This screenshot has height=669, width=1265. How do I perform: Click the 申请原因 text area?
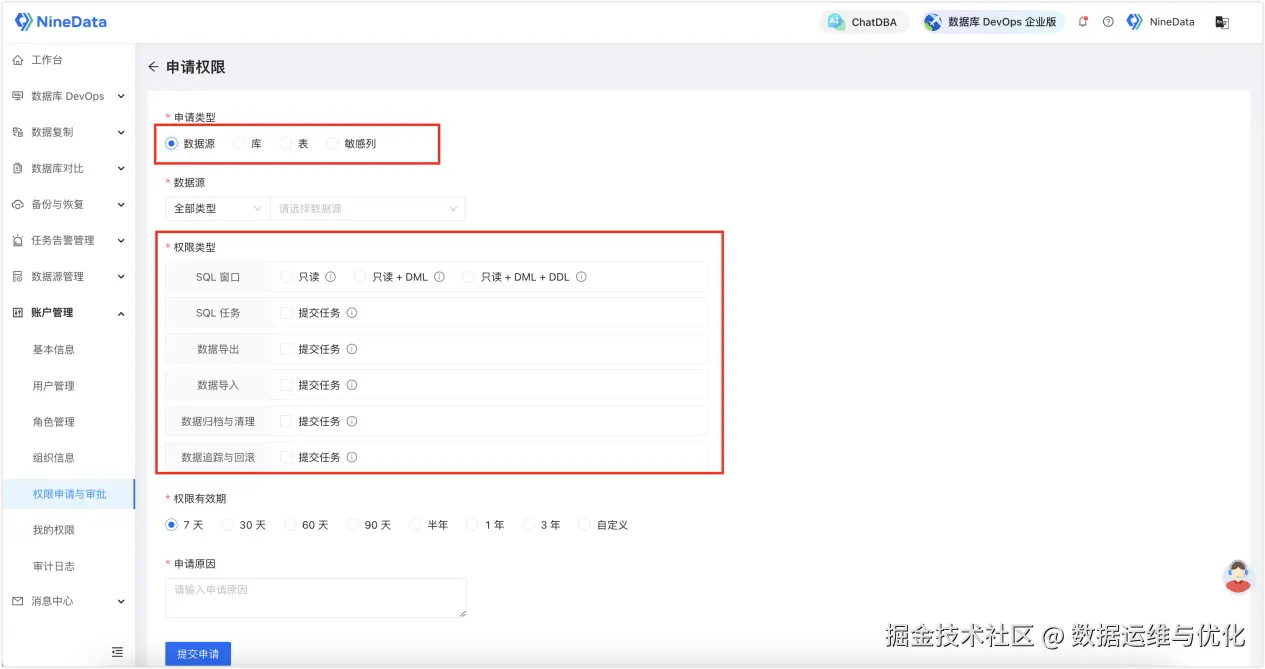point(315,598)
